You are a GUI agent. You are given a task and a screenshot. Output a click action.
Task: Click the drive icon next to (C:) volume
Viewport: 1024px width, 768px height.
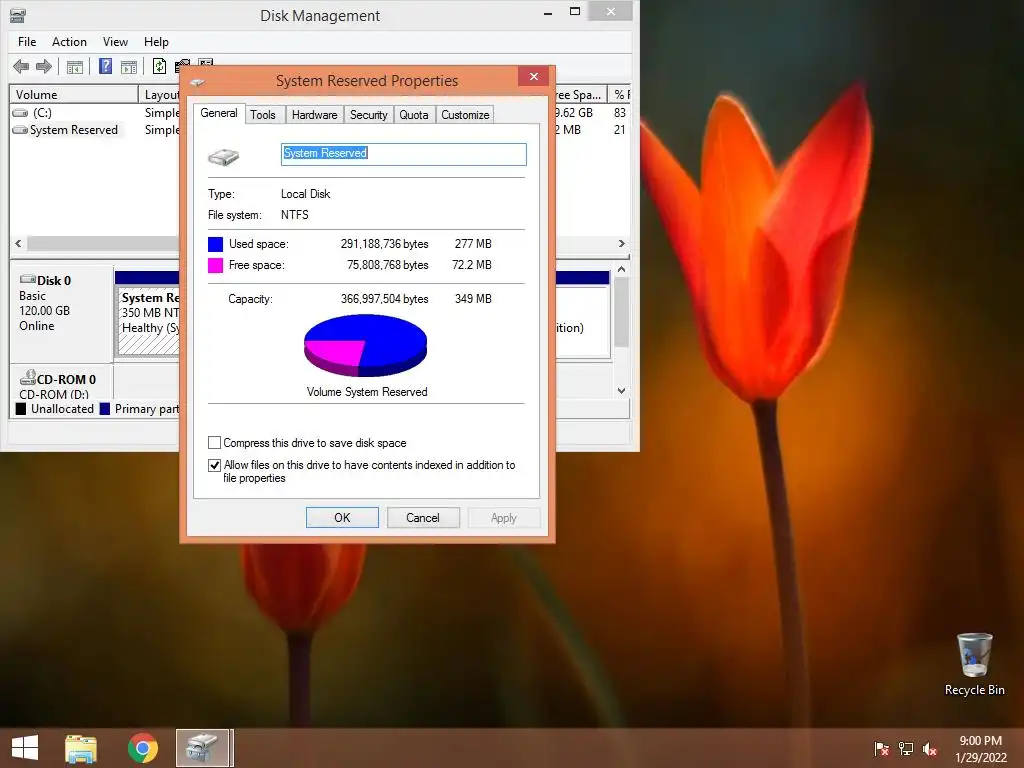(x=20, y=113)
